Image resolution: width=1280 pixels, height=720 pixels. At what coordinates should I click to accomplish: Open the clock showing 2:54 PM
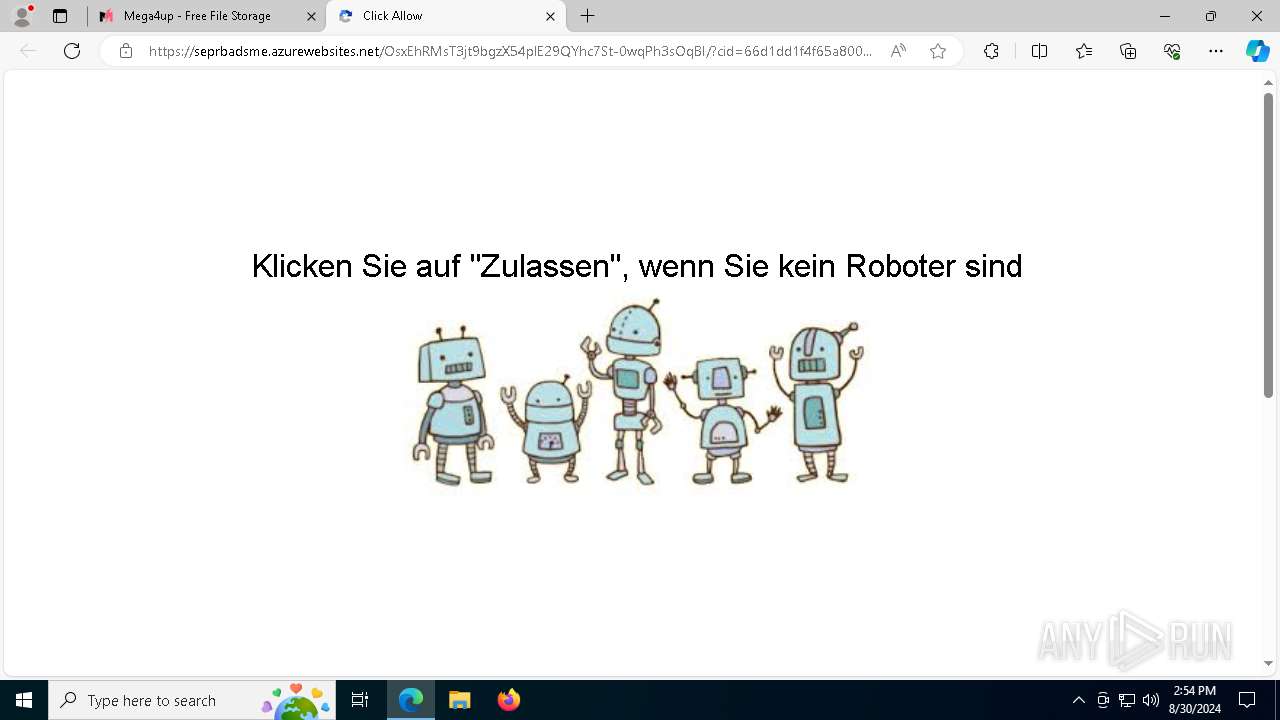1195,700
